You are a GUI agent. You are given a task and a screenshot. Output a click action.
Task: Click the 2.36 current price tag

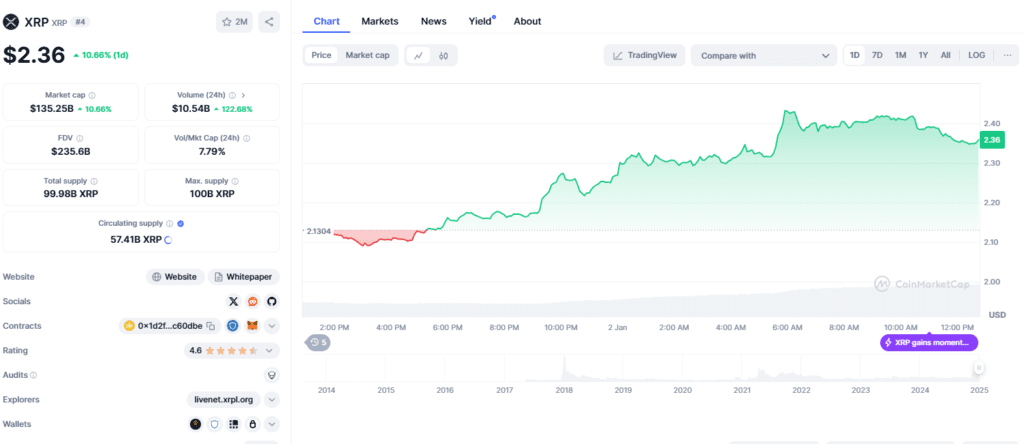pos(991,138)
